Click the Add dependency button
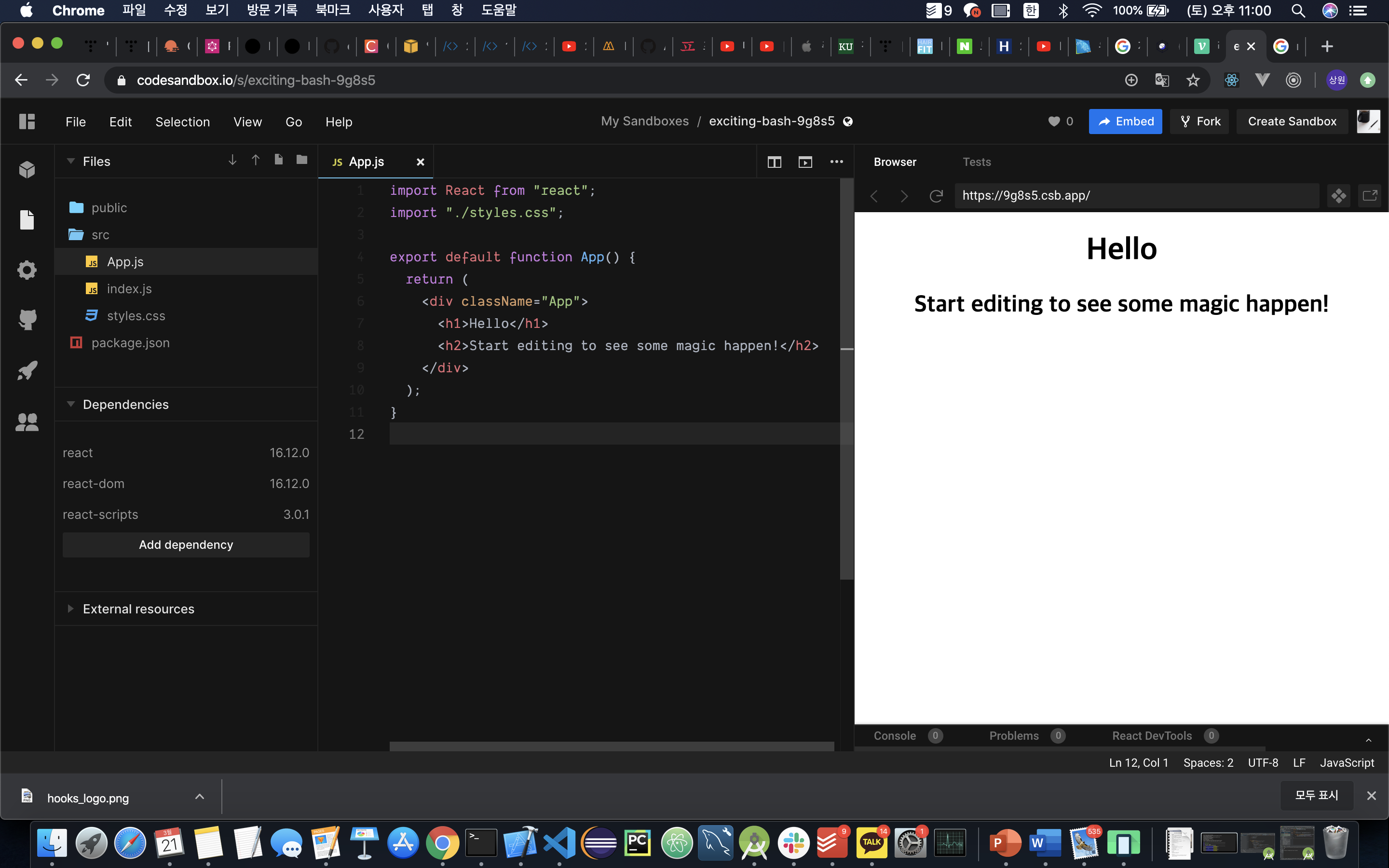This screenshot has height=868, width=1389. pyautogui.click(x=186, y=544)
